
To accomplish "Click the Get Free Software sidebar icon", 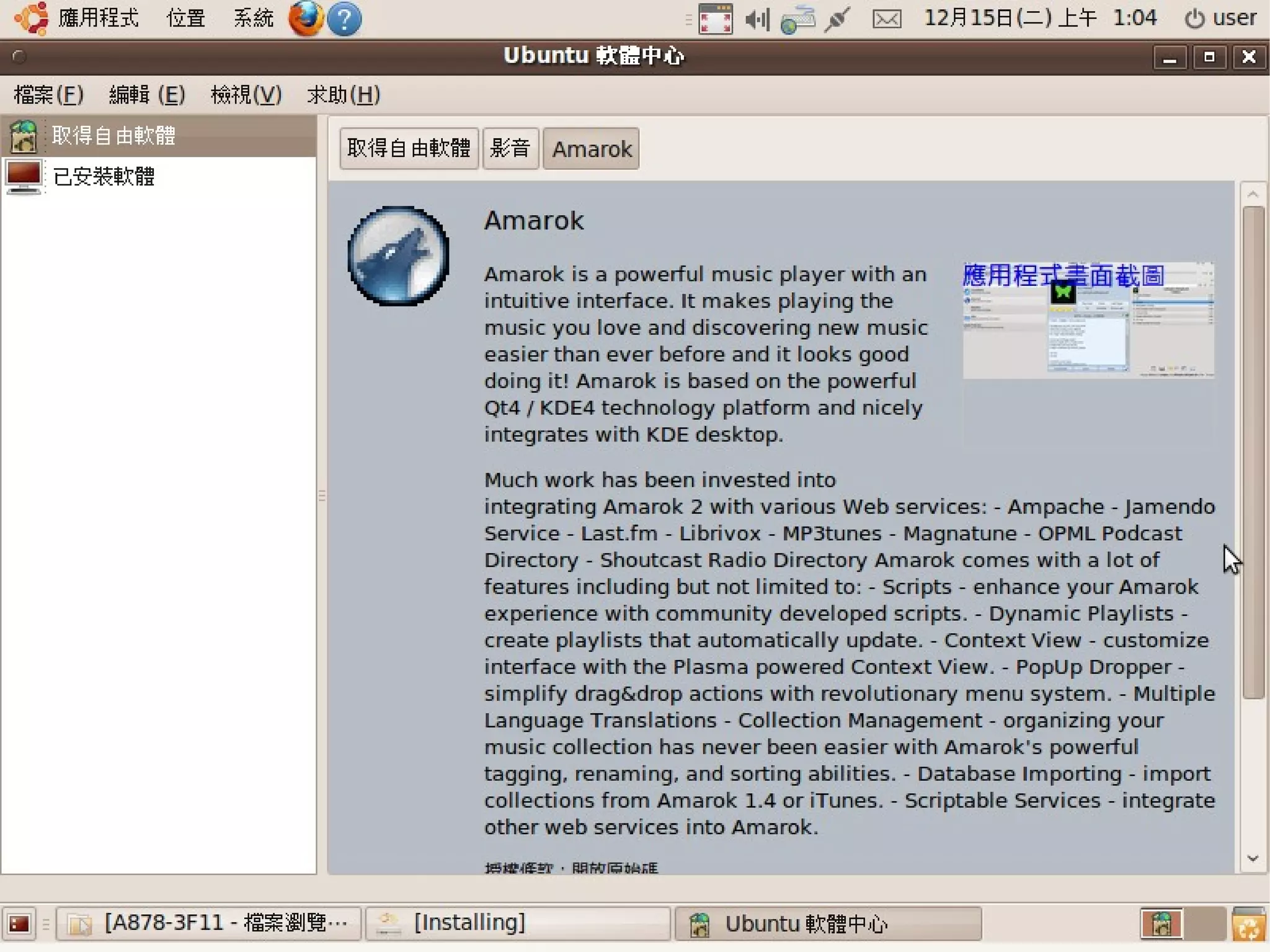I will [x=24, y=136].
